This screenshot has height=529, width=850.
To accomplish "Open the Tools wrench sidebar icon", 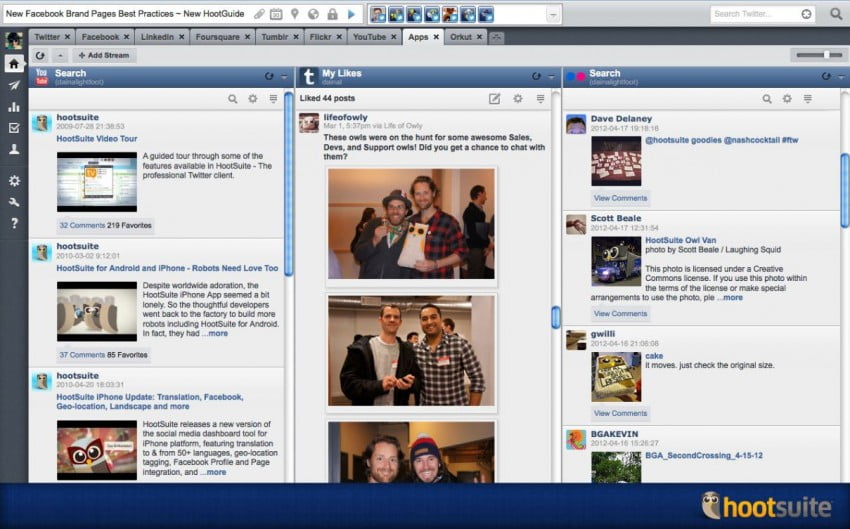I will tap(14, 202).
